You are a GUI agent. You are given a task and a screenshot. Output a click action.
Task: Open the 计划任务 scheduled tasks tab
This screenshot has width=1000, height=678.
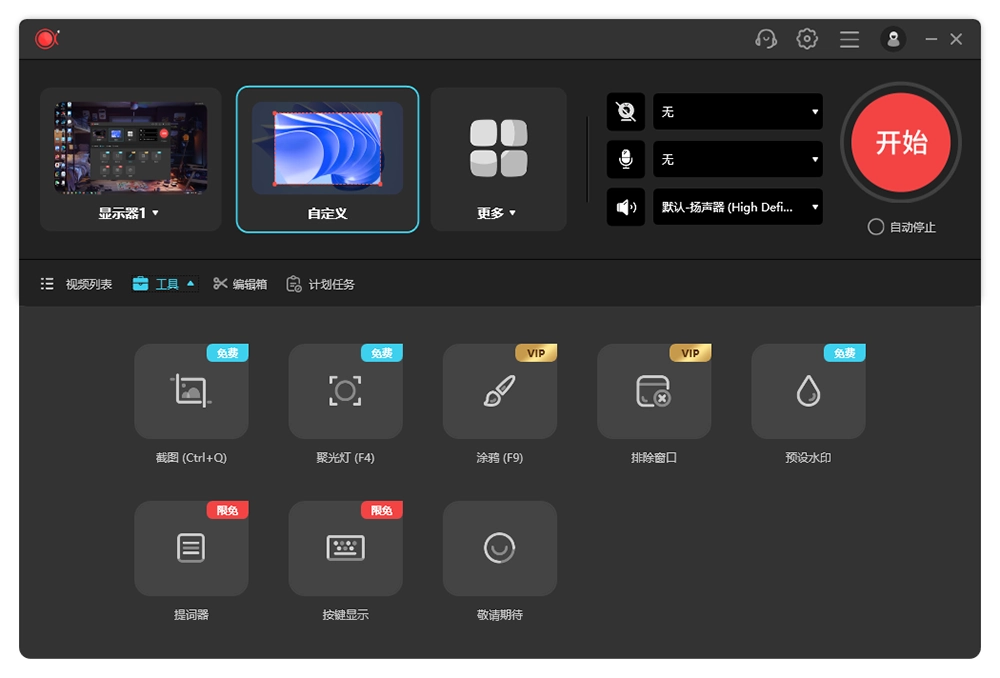coord(321,284)
